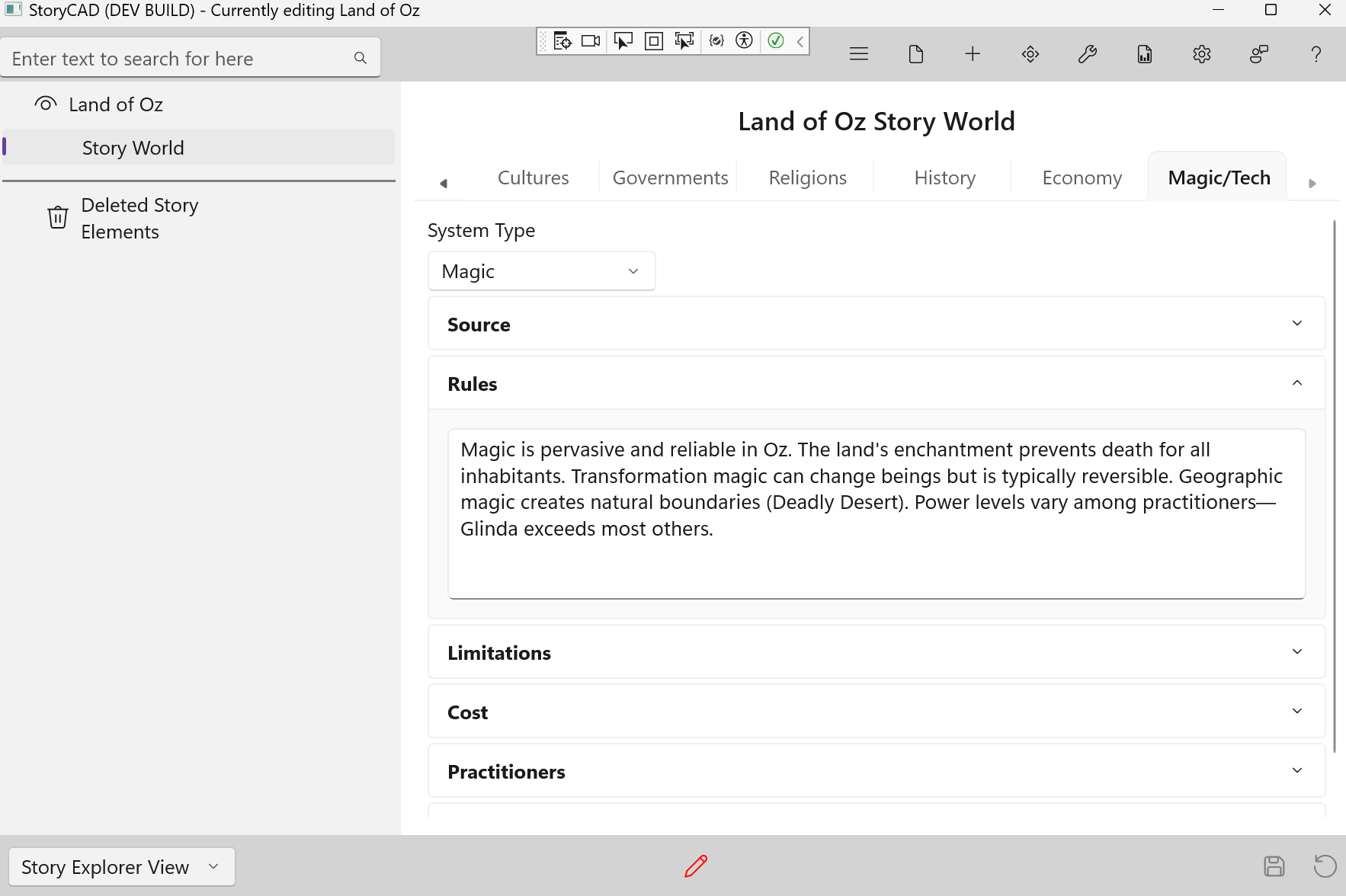Switch to the History tab
Viewport: 1346px width, 896px height.
tap(944, 178)
